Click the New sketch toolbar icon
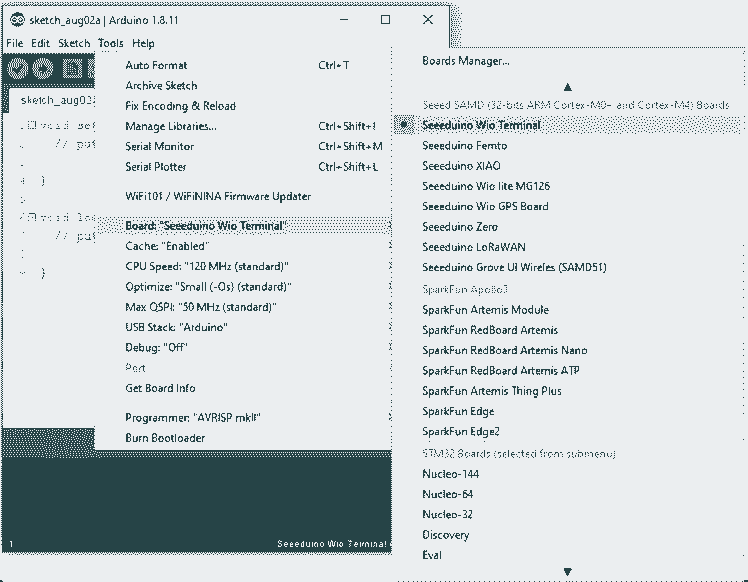Screen dimensions: 748x582 pos(72,69)
